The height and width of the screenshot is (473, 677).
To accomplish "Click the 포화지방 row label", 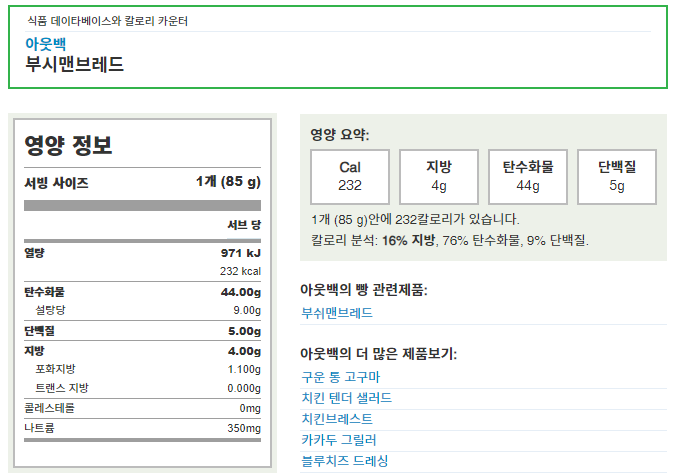I will (55, 369).
